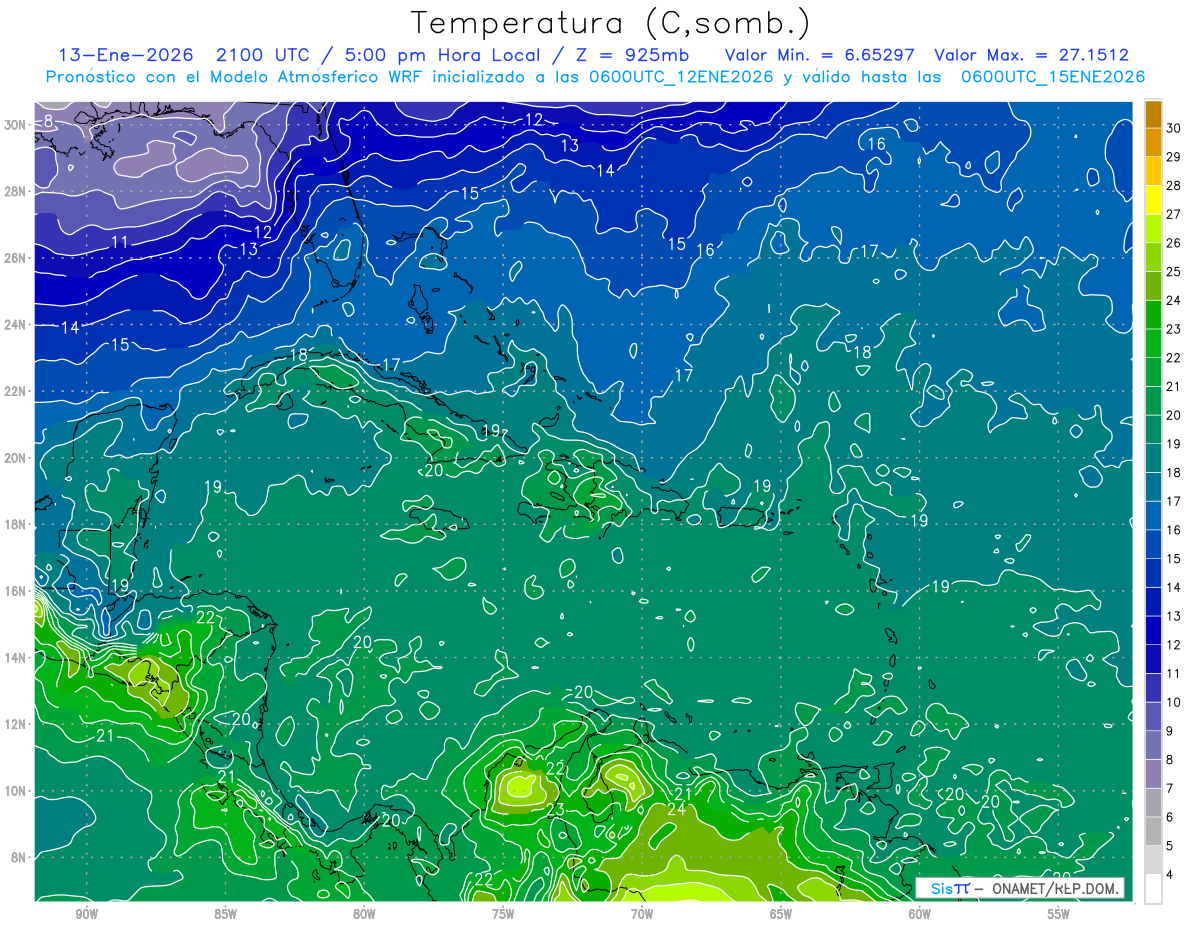Pick the blue swatch between 15 and 16

tap(1153, 545)
